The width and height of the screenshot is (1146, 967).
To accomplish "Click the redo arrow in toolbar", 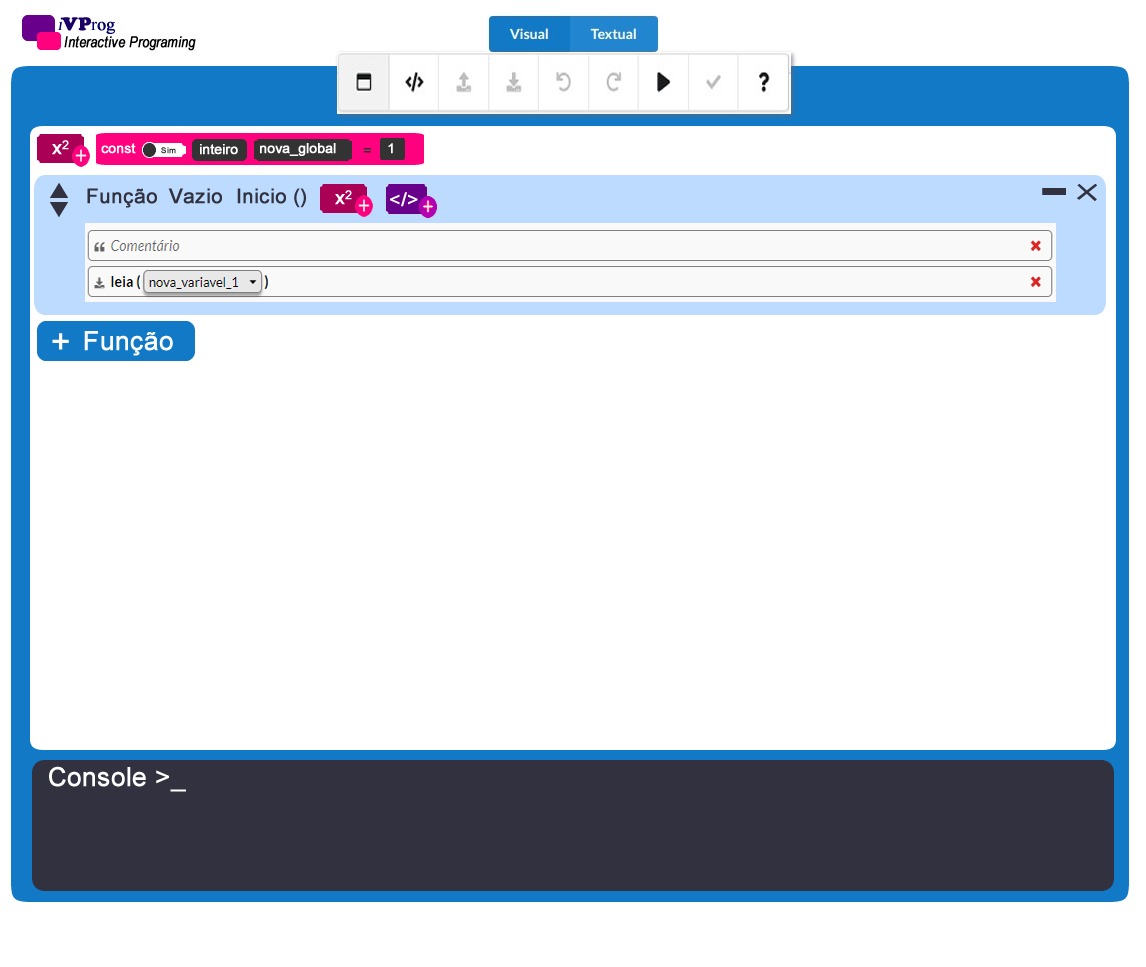I will [614, 83].
